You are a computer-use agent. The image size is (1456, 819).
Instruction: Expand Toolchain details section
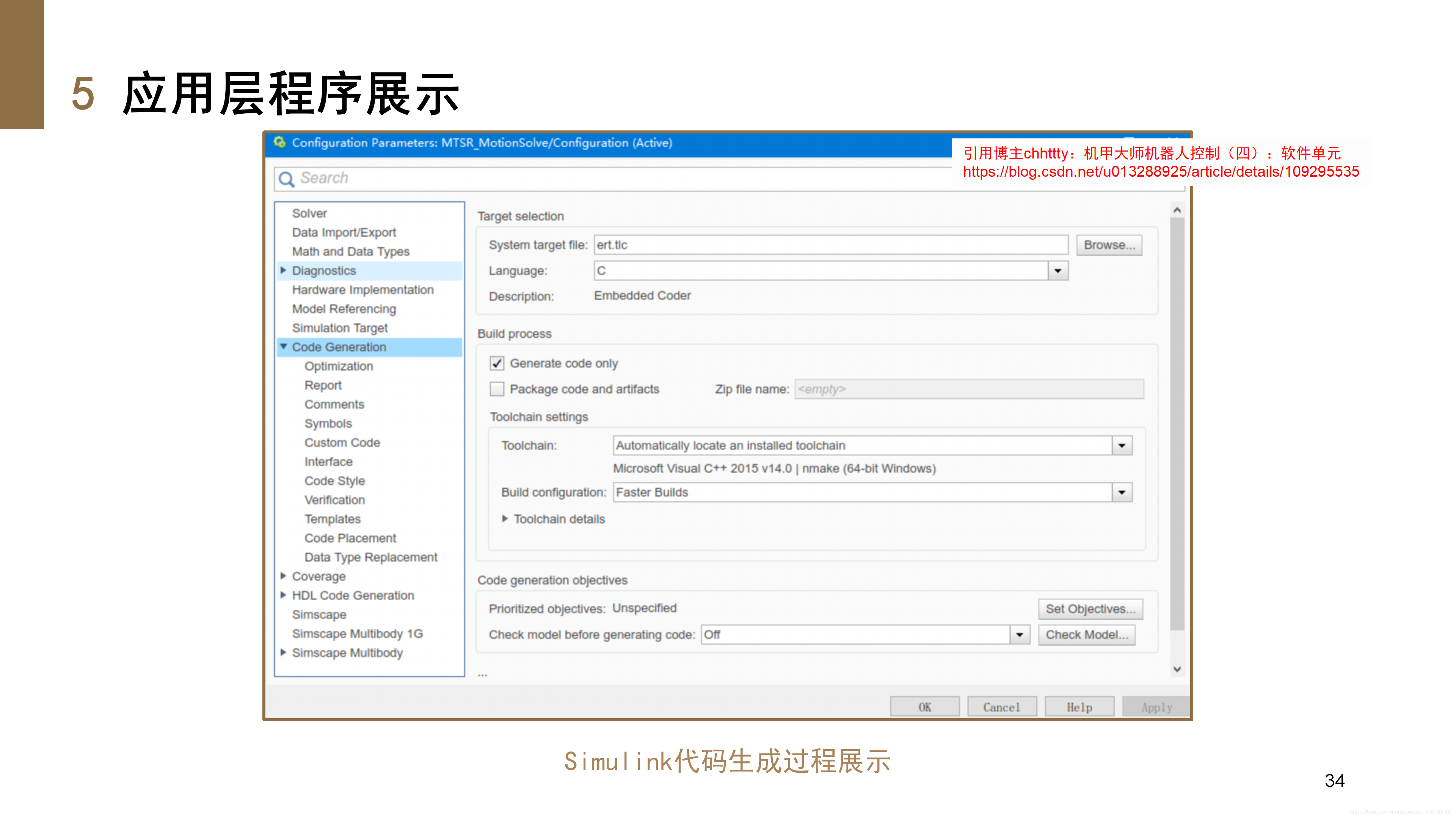pyautogui.click(x=505, y=519)
